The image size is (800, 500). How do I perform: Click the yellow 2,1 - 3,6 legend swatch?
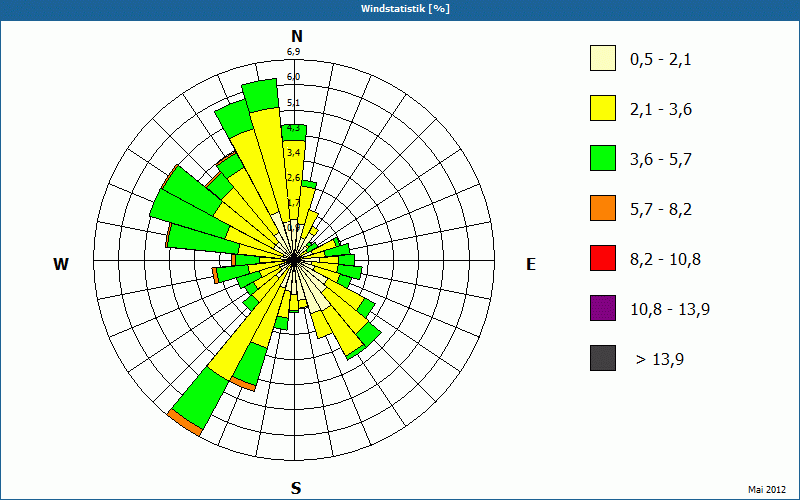coord(603,108)
